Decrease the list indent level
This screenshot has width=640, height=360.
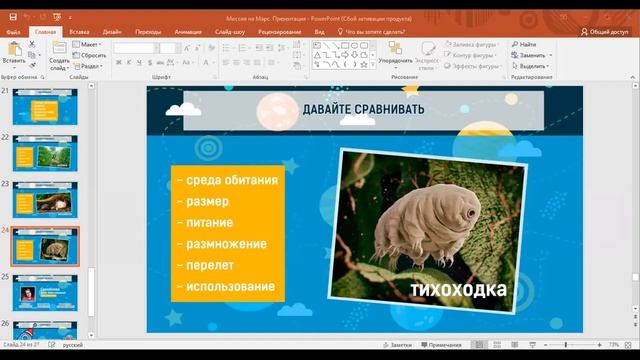259,48
